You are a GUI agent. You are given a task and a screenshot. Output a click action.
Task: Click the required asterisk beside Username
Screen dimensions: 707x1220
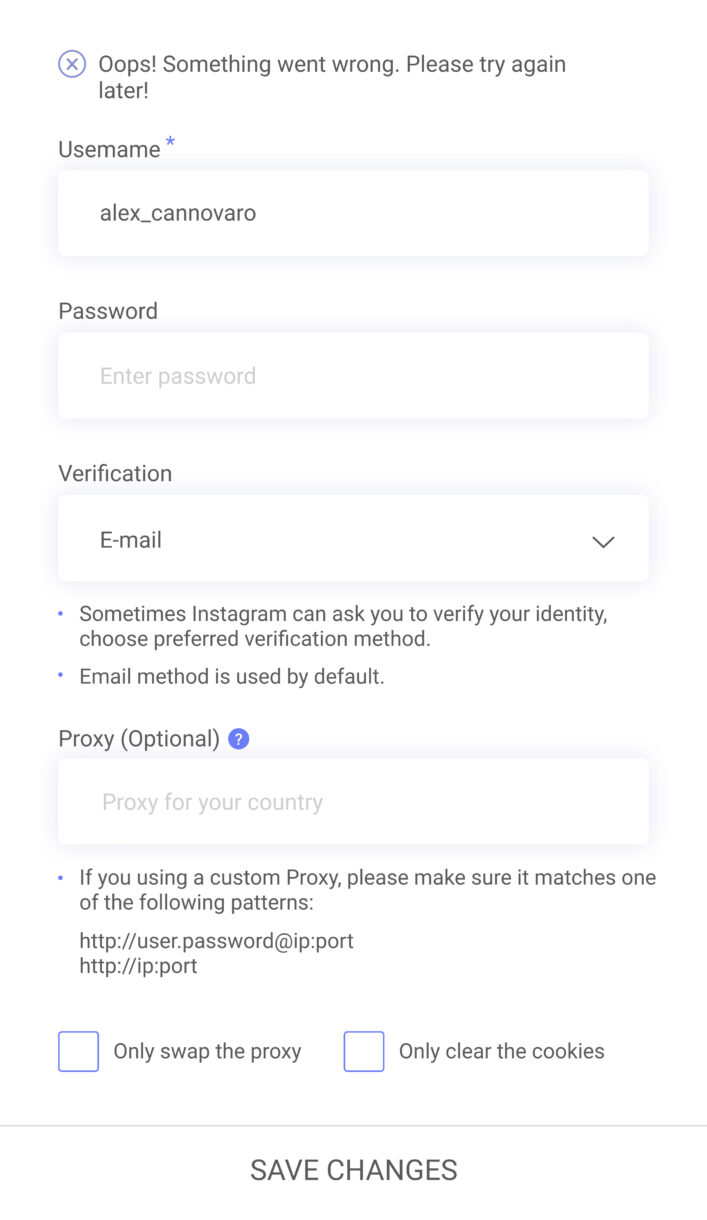click(x=170, y=144)
